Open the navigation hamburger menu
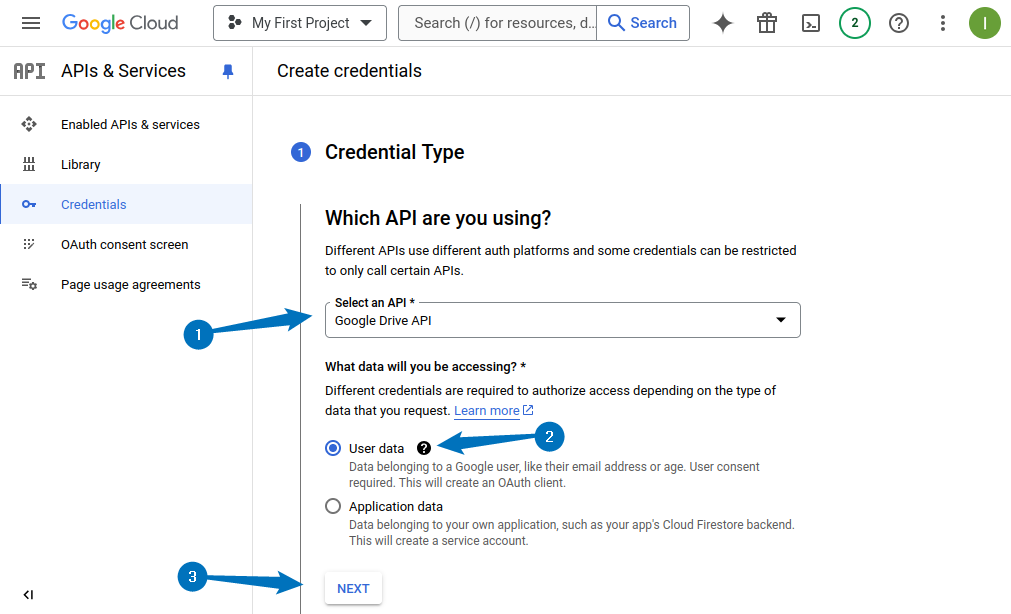Screen dimensions: 1011x614 (31, 22)
